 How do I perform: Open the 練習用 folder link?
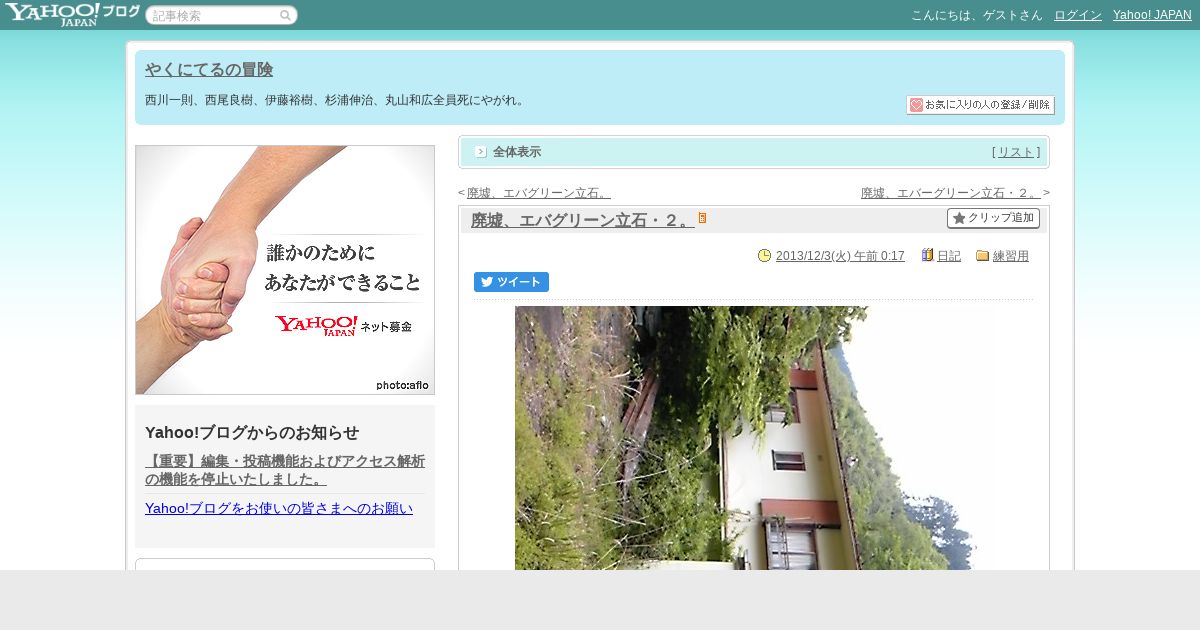coord(1011,256)
